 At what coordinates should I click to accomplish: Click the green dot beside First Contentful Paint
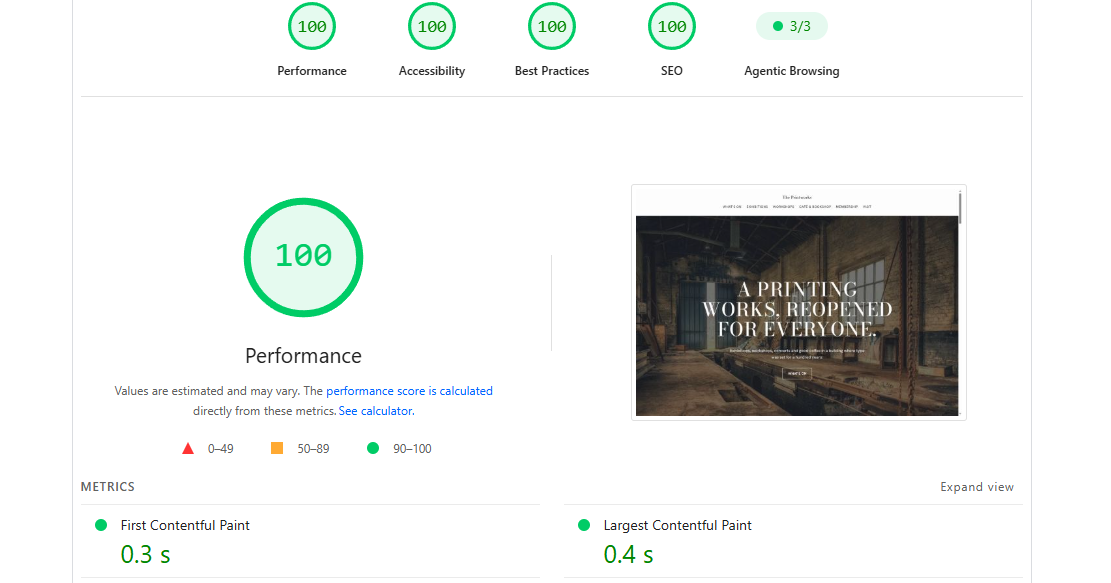[101, 525]
